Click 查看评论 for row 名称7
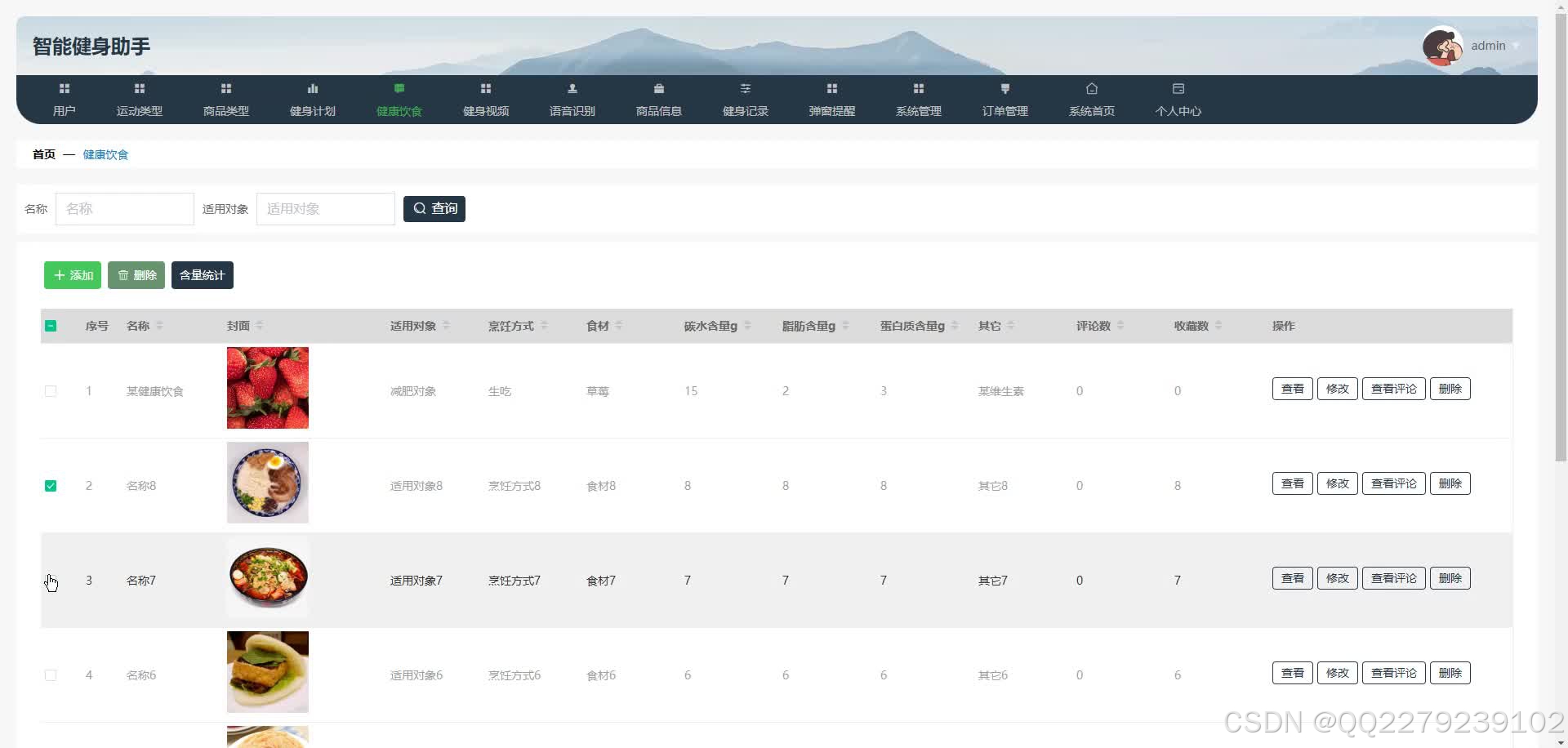1568x748 pixels. click(1394, 578)
